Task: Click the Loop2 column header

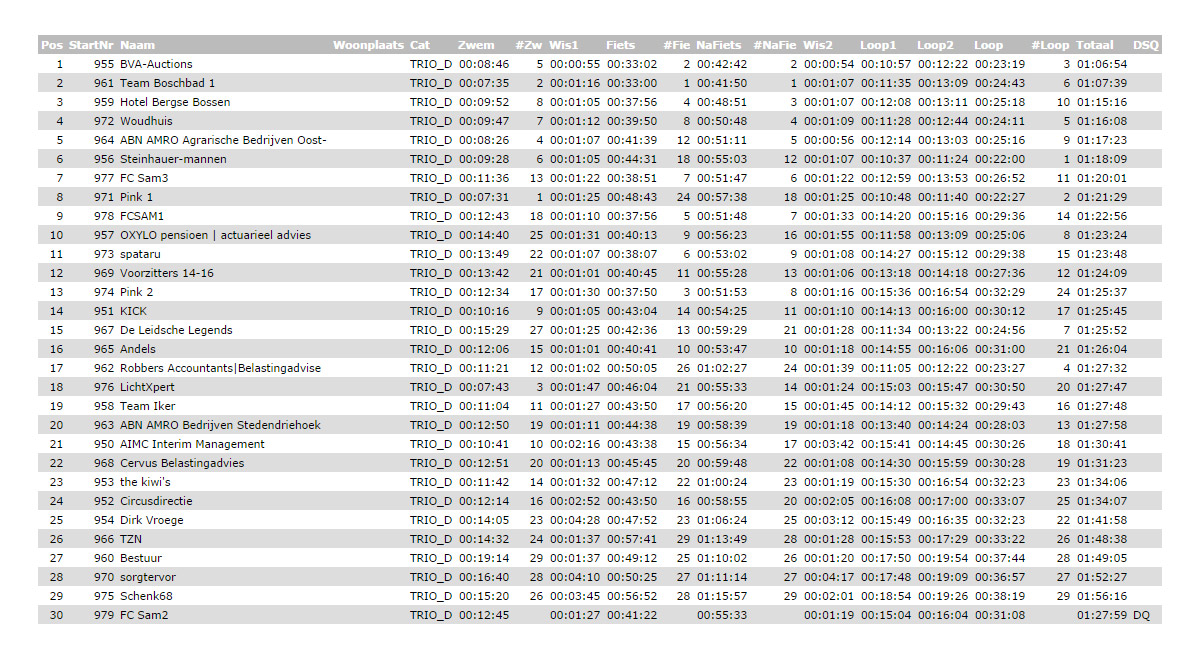Action: [x=936, y=45]
